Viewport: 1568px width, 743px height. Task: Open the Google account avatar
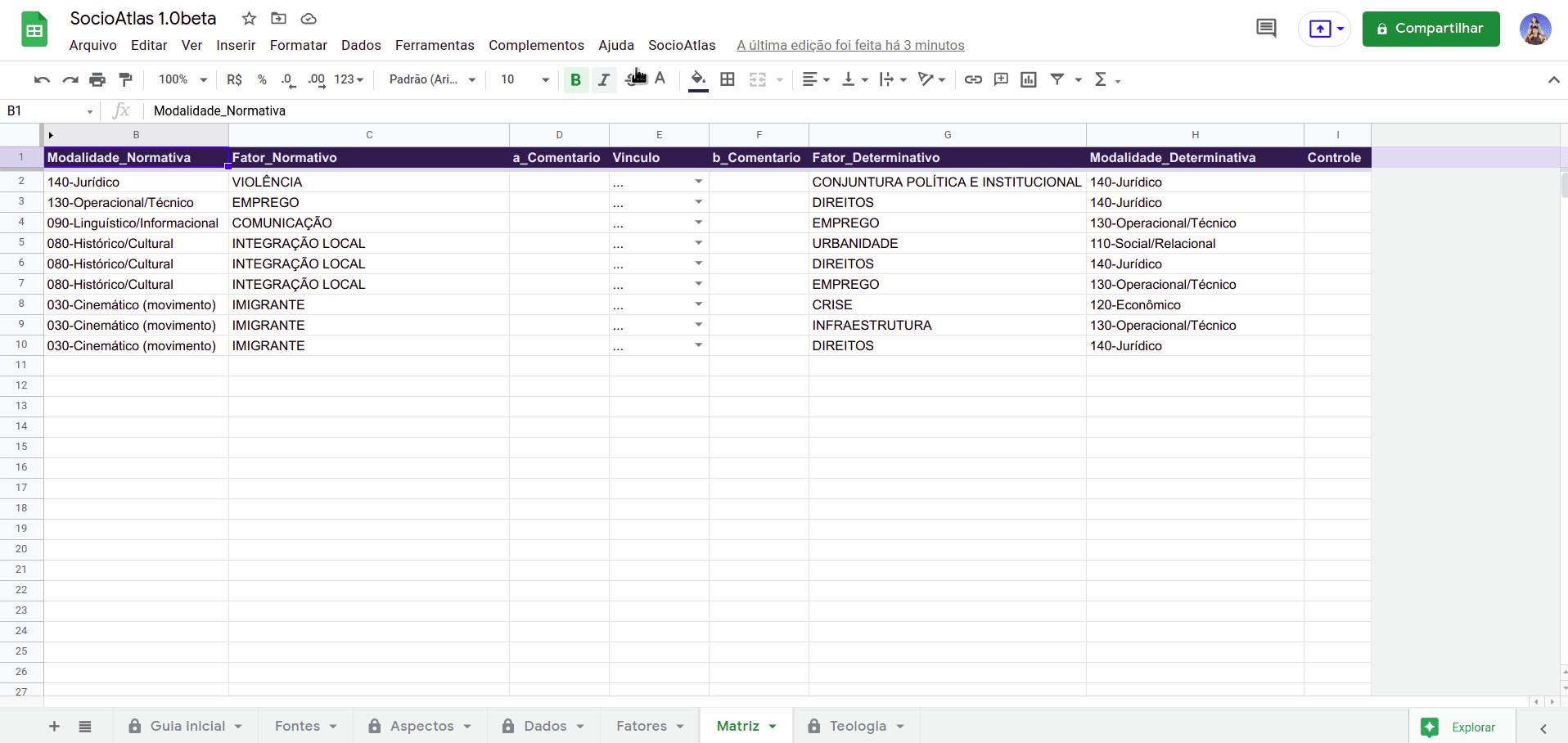(x=1535, y=29)
